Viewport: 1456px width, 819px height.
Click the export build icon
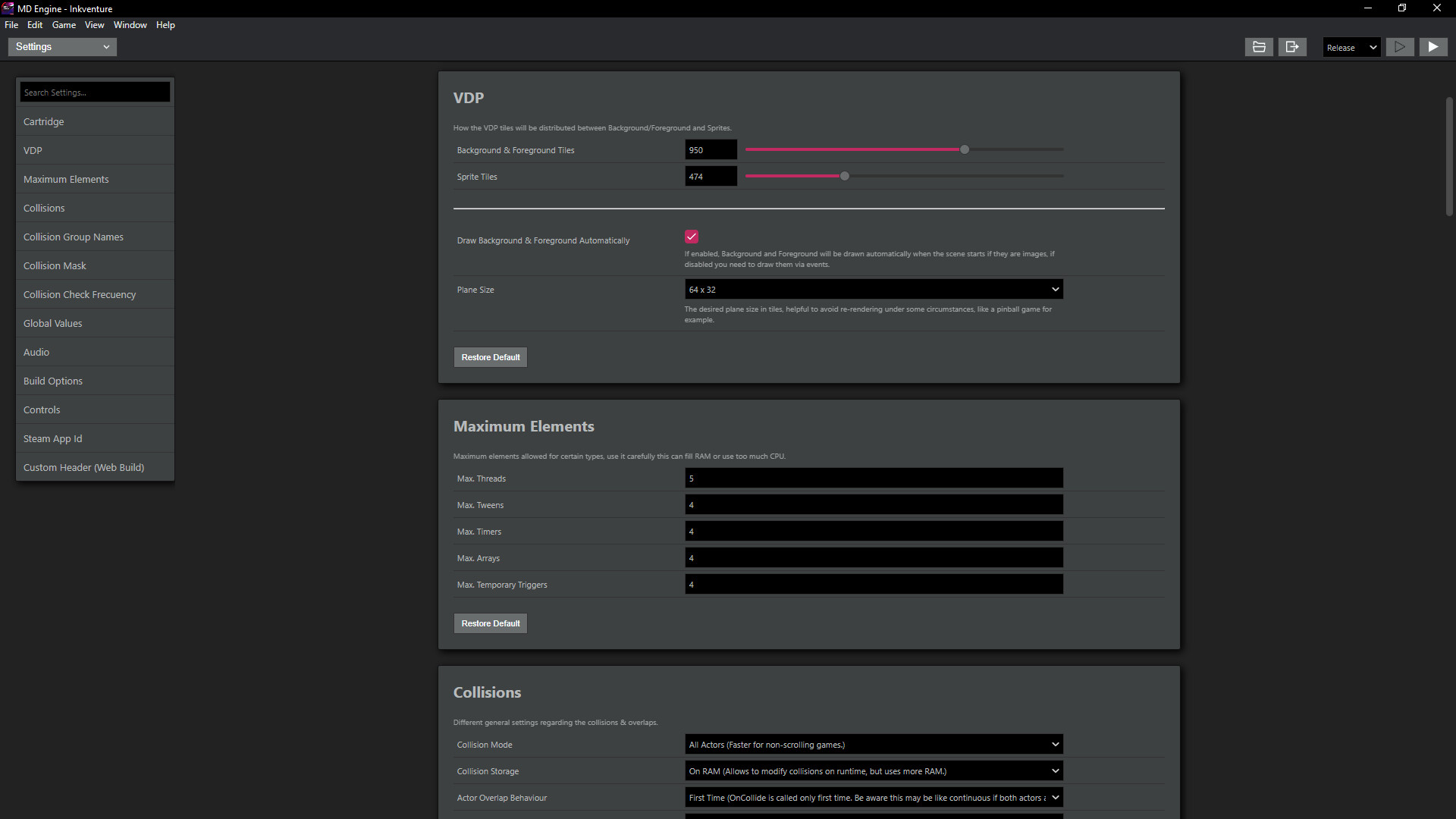click(x=1292, y=46)
